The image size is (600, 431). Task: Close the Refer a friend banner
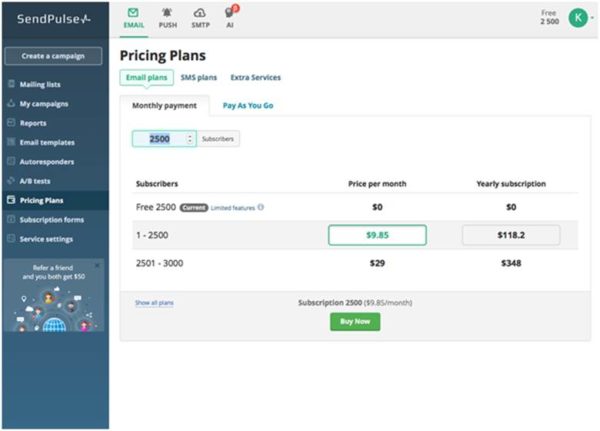(x=97, y=265)
